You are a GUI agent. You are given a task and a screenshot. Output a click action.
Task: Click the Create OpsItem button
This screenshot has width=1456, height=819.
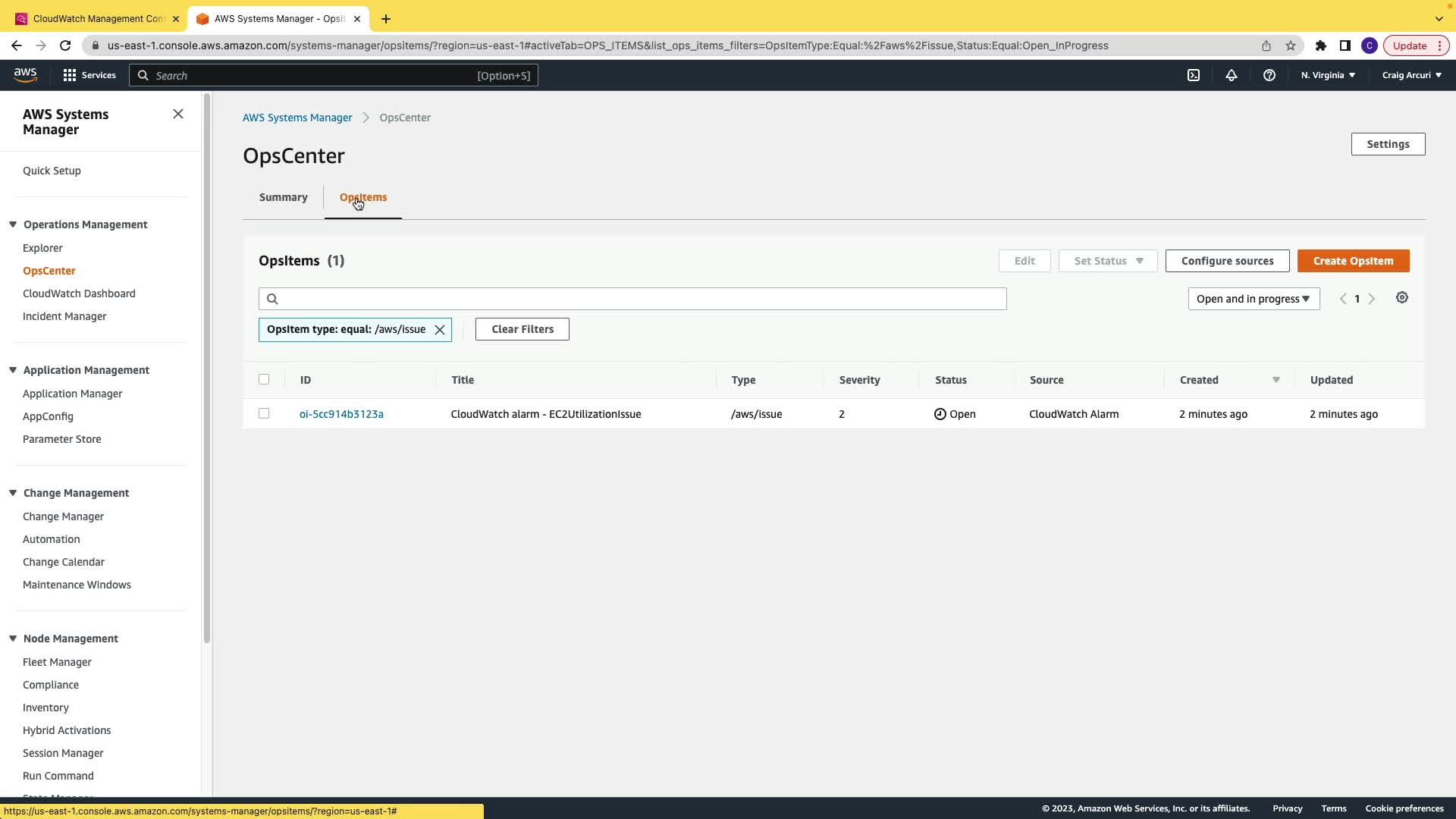pyautogui.click(x=1353, y=261)
